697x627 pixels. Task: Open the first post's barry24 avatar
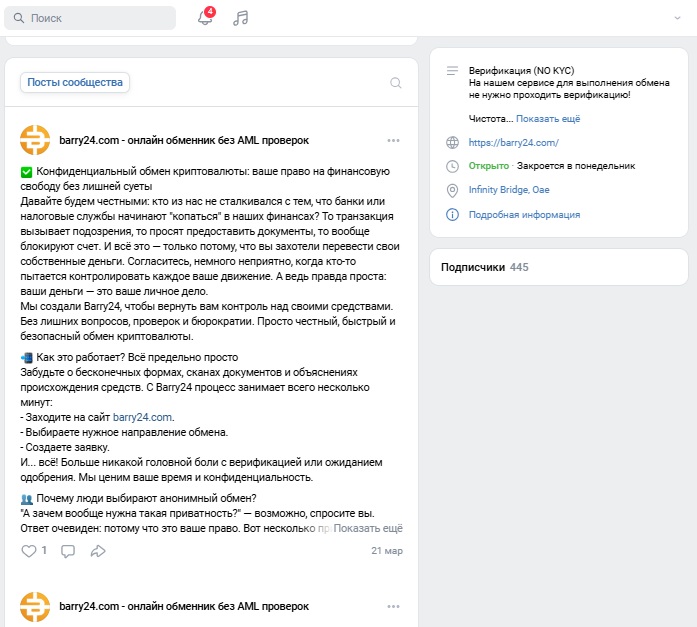[x=35, y=140]
